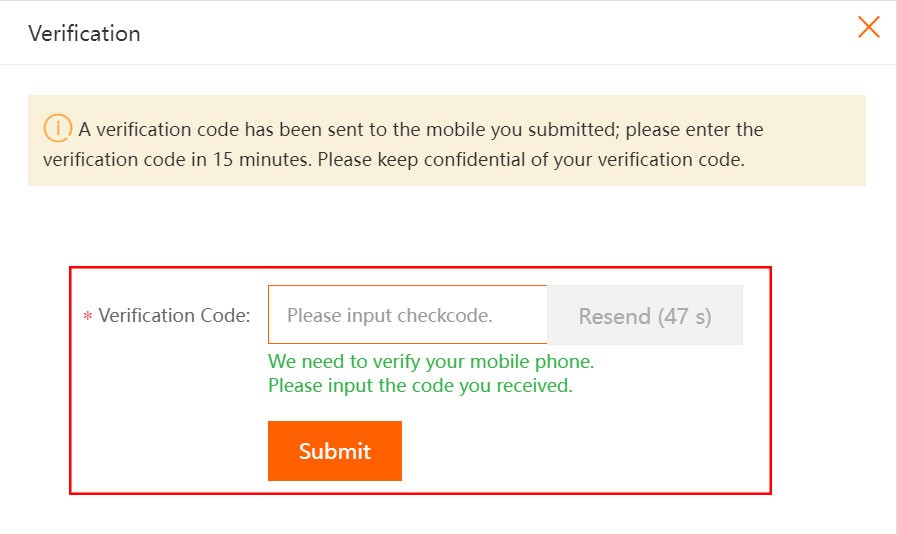Click the blank space right of the Submit button
The width and height of the screenshot is (897, 534).
580,451
